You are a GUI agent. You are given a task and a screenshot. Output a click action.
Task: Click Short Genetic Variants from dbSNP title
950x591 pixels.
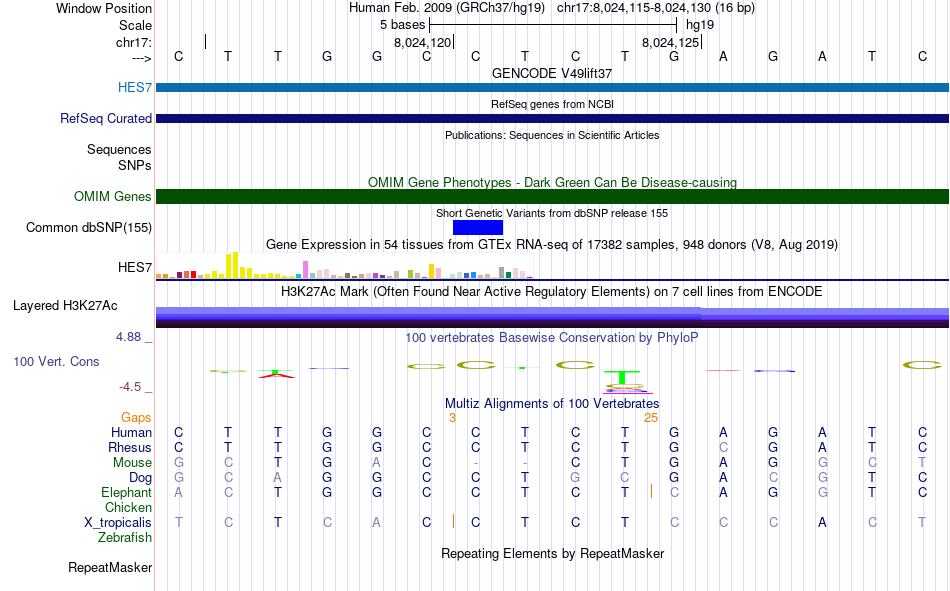pos(552,213)
